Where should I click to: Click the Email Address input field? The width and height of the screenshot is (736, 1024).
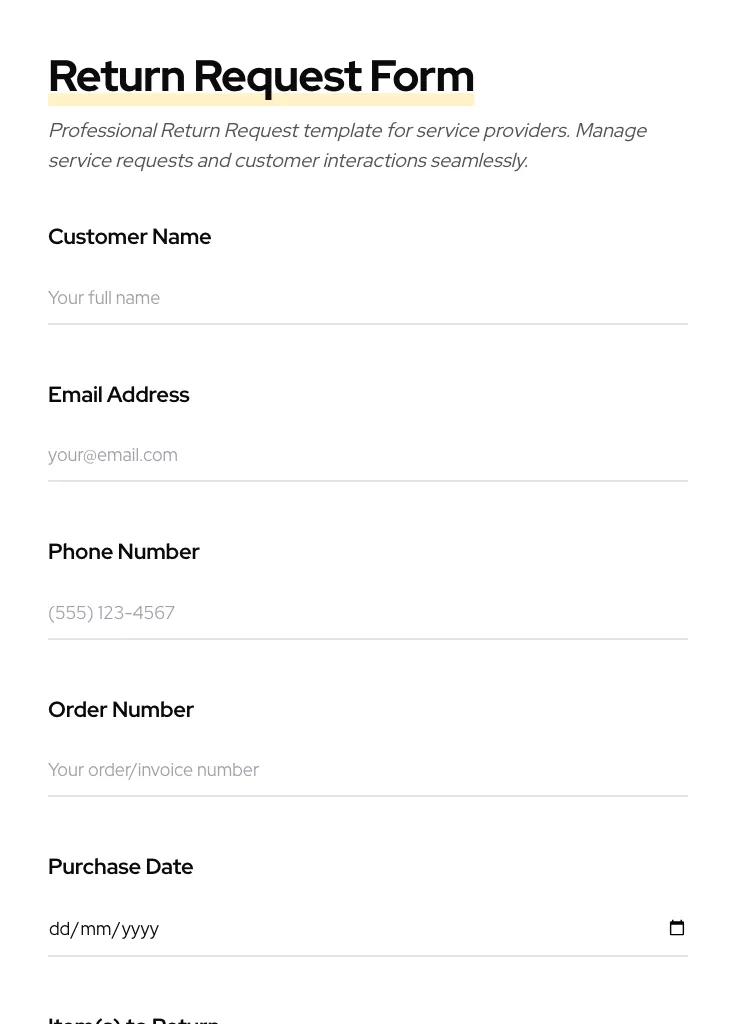(x=368, y=455)
